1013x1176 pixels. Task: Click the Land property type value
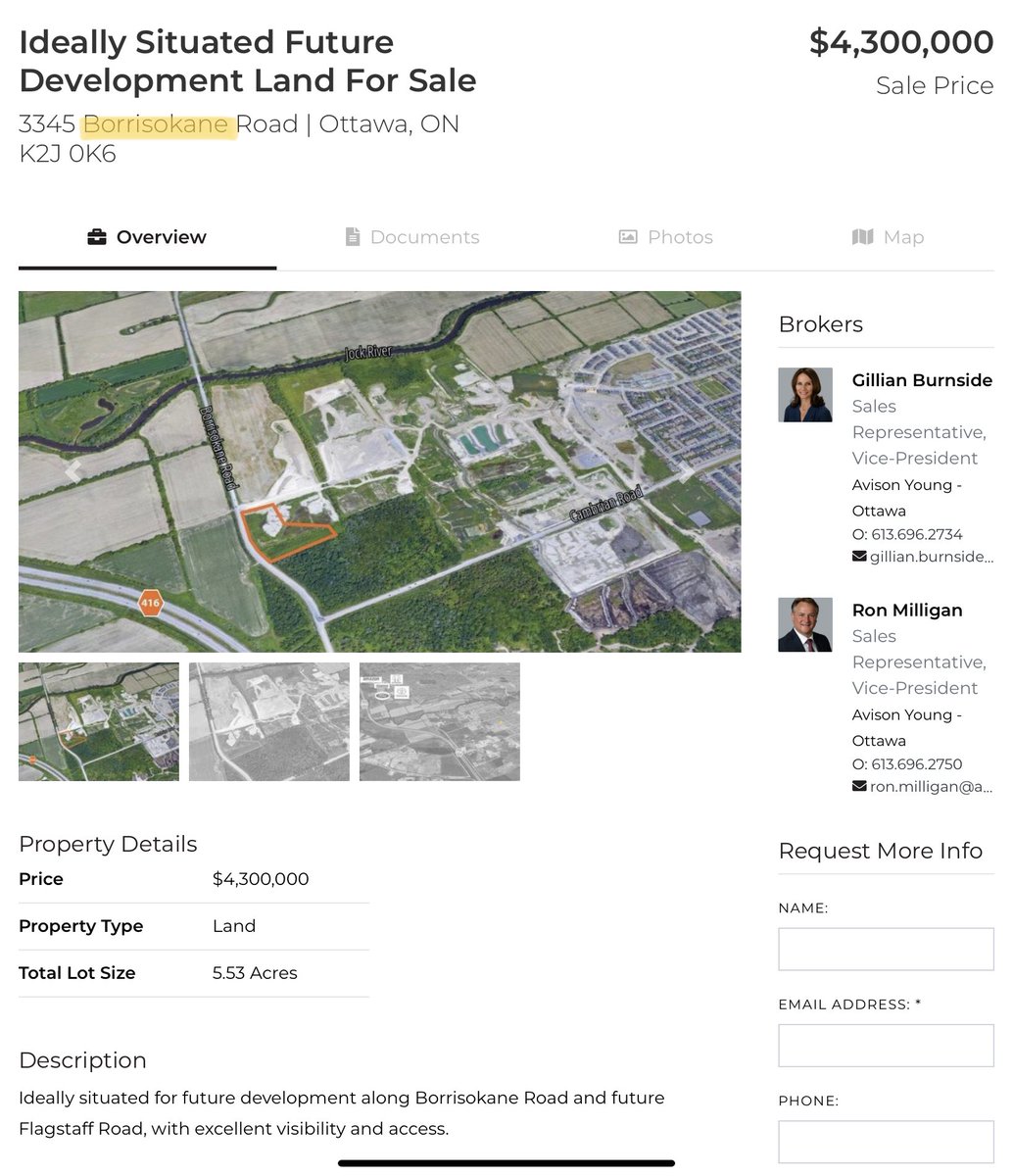(234, 926)
